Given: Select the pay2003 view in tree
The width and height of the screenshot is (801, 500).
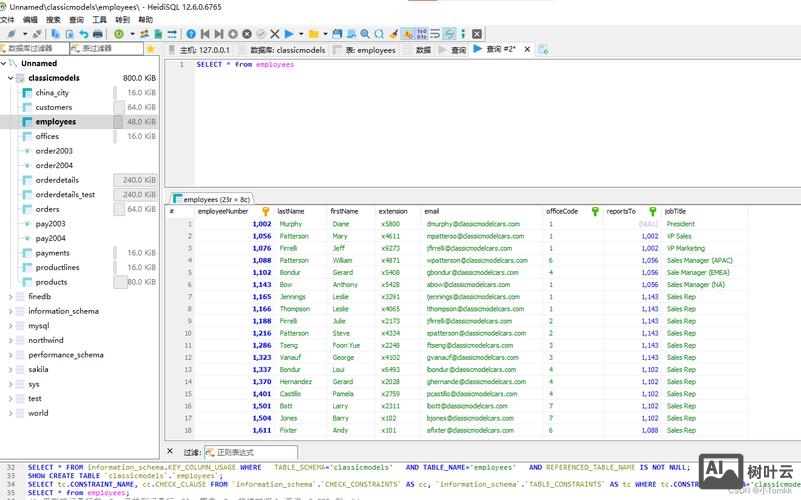Looking at the screenshot, I should [x=50, y=224].
